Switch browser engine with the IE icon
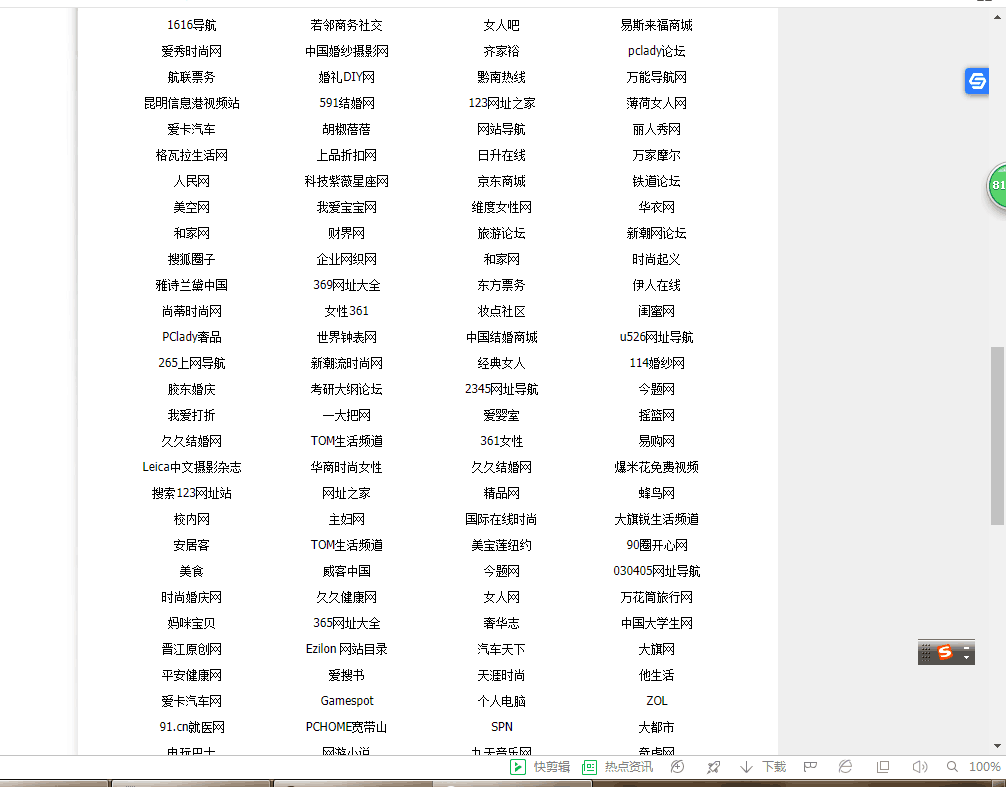Screen dimensions: 1006x787 (x=846, y=766)
